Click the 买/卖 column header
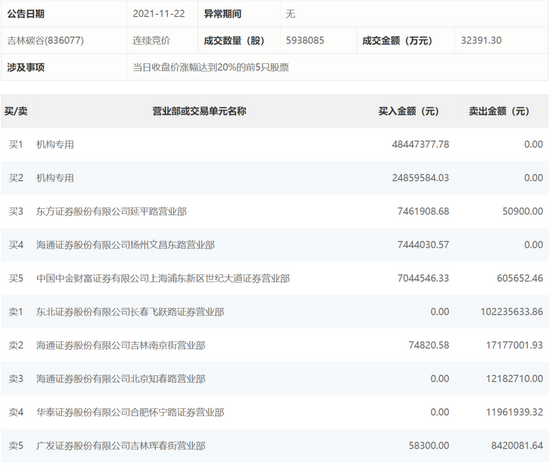The image size is (550, 466). pyautogui.click(x=16, y=111)
